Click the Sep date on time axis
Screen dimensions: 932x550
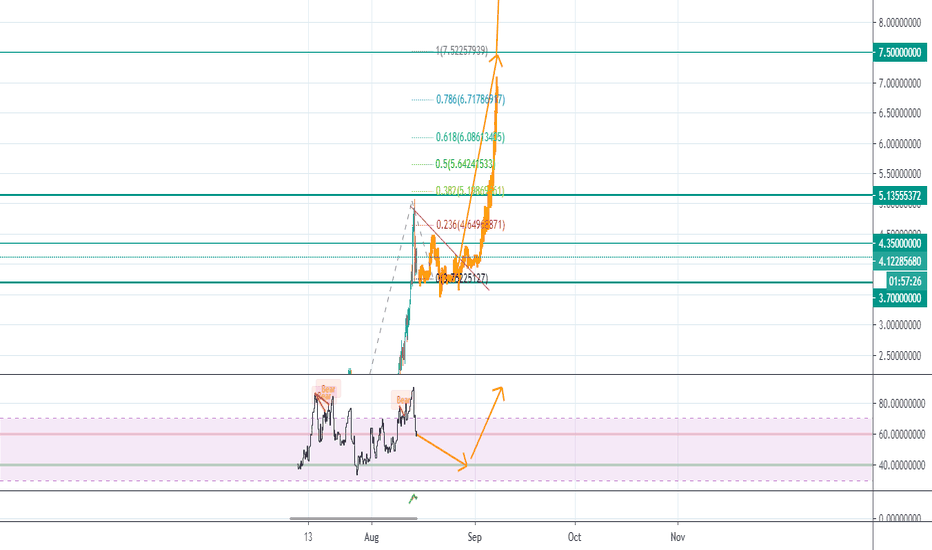tap(474, 537)
